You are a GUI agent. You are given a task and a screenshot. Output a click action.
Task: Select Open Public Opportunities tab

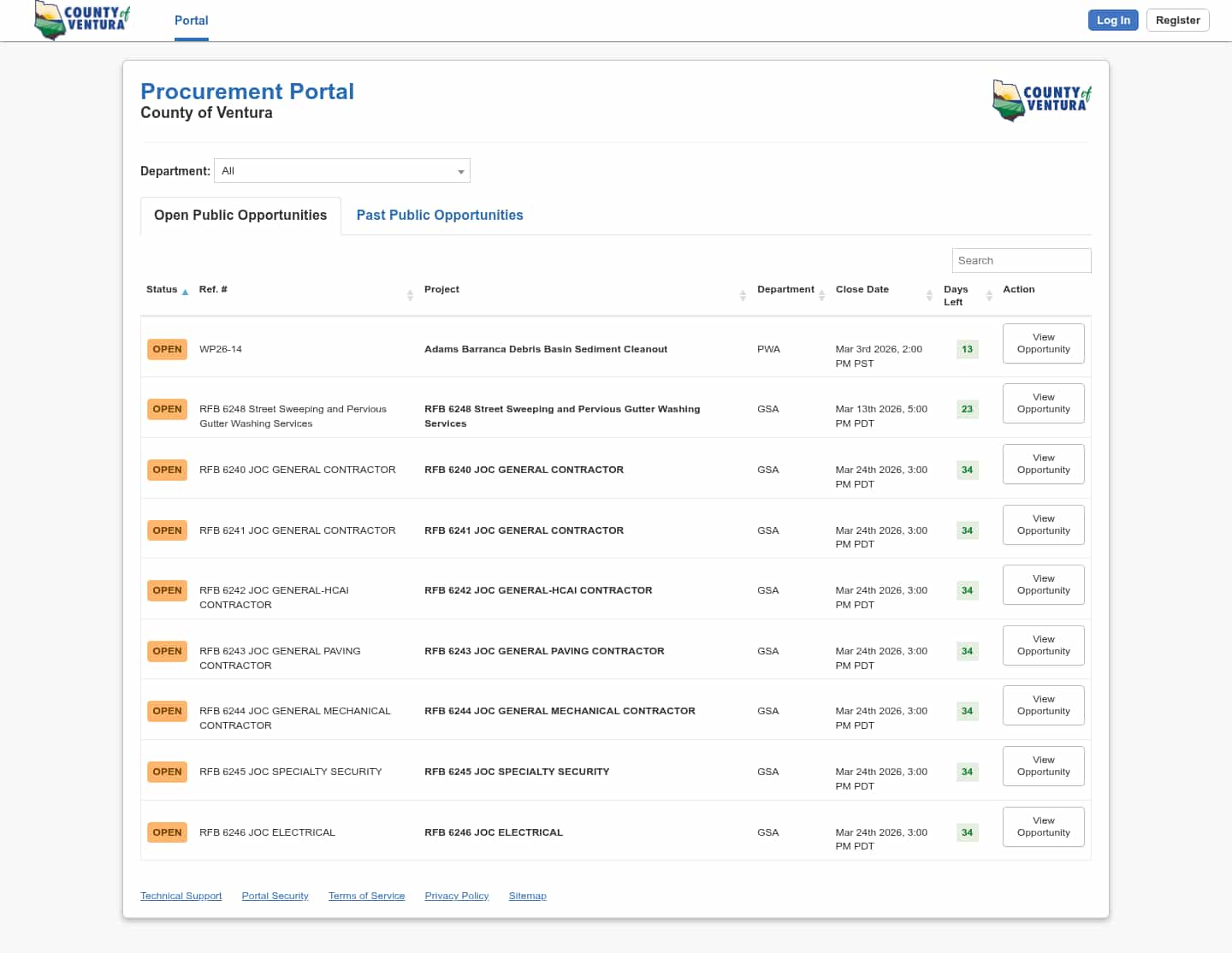coord(240,216)
